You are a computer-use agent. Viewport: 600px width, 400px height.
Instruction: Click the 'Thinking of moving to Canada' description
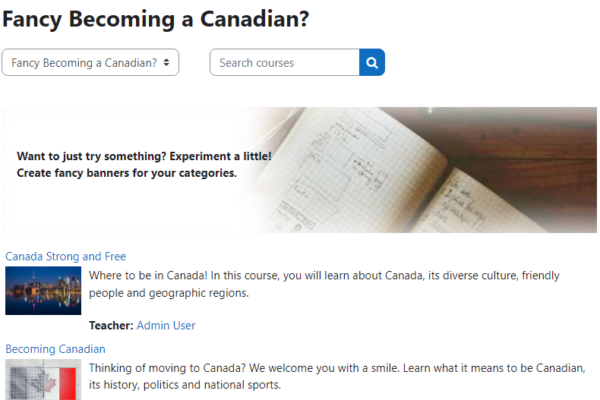click(x=336, y=368)
